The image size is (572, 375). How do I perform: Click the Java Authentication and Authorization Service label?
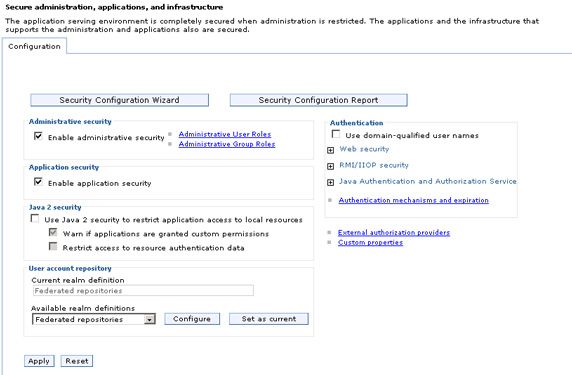(x=428, y=181)
